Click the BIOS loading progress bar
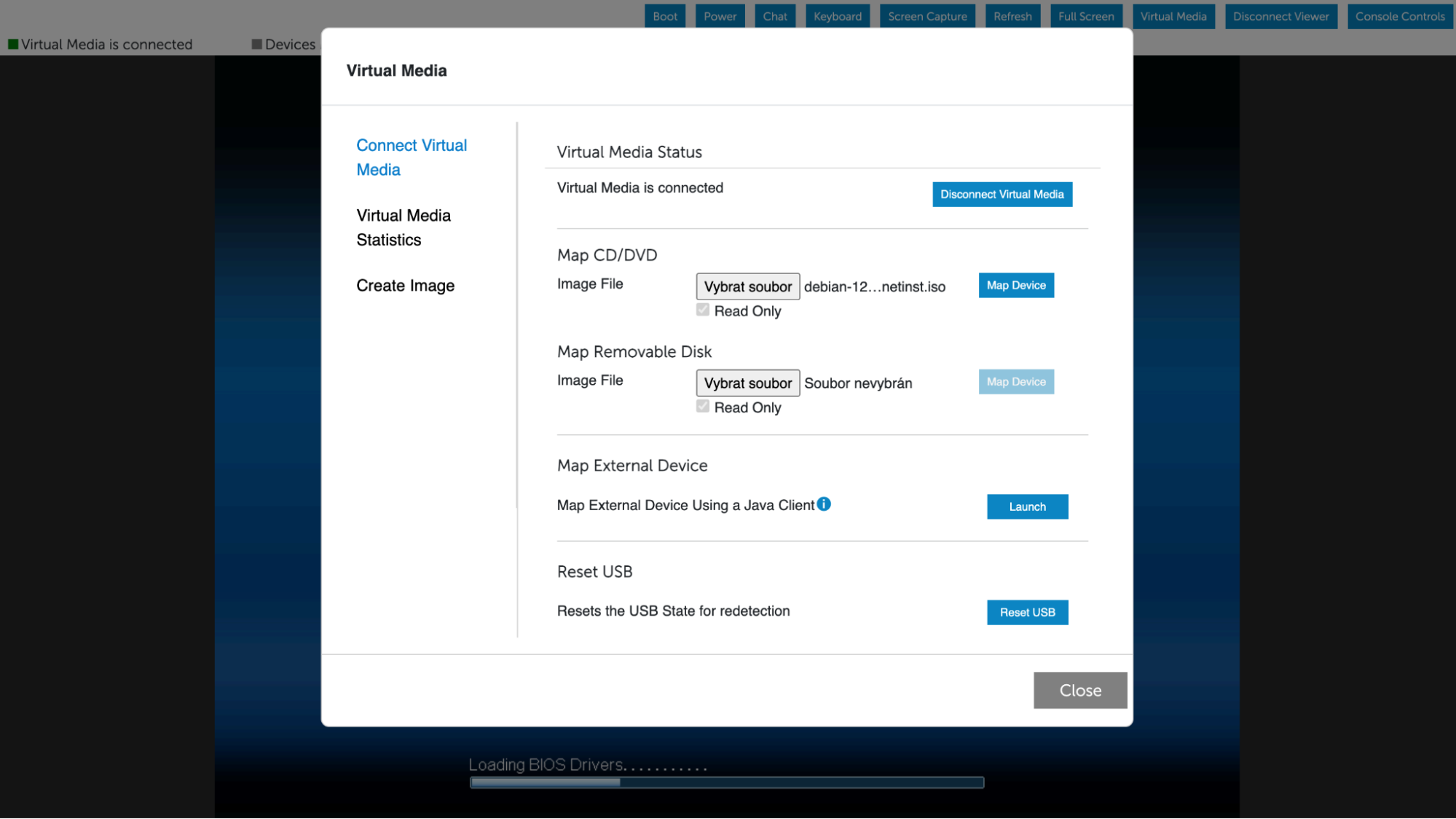This screenshot has height=819, width=1456. (727, 783)
